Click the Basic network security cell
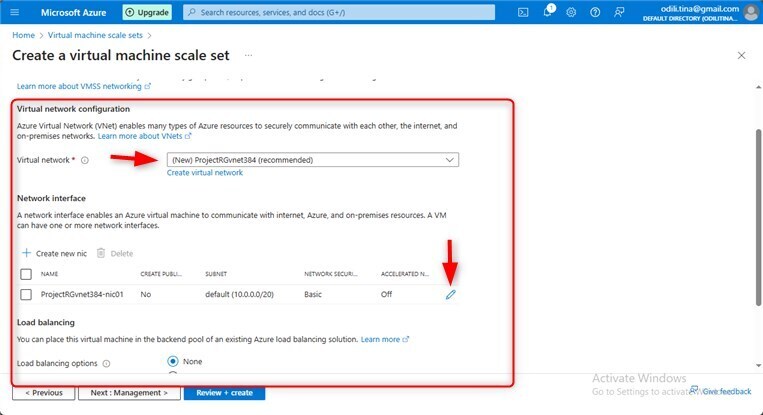The width and height of the screenshot is (763, 415). [313, 294]
